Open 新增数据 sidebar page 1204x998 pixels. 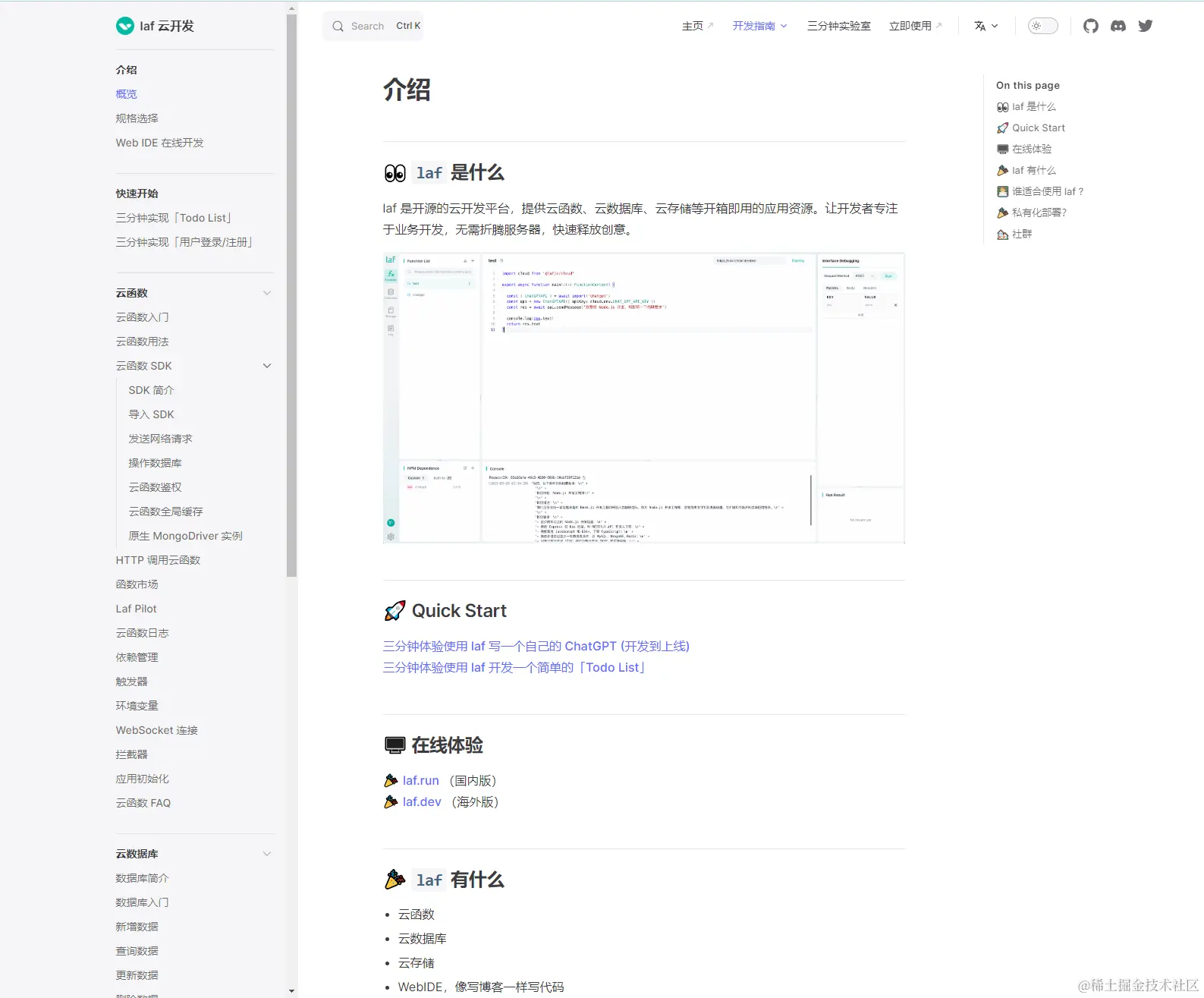coord(137,927)
